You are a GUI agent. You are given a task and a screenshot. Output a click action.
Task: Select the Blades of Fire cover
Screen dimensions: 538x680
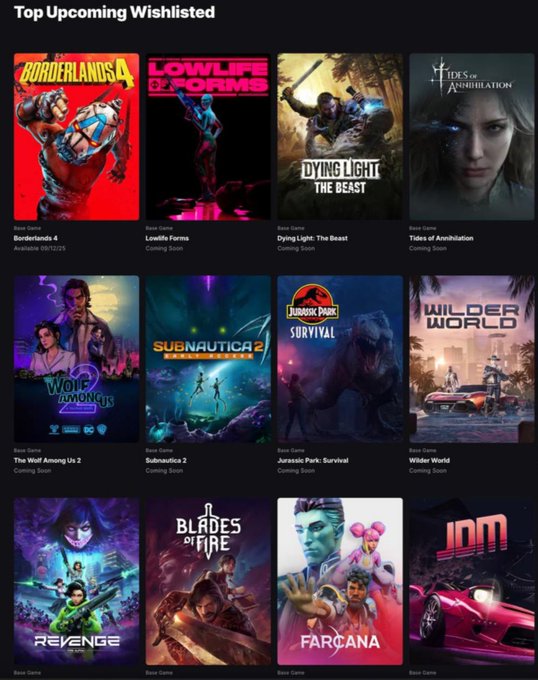tap(208, 581)
